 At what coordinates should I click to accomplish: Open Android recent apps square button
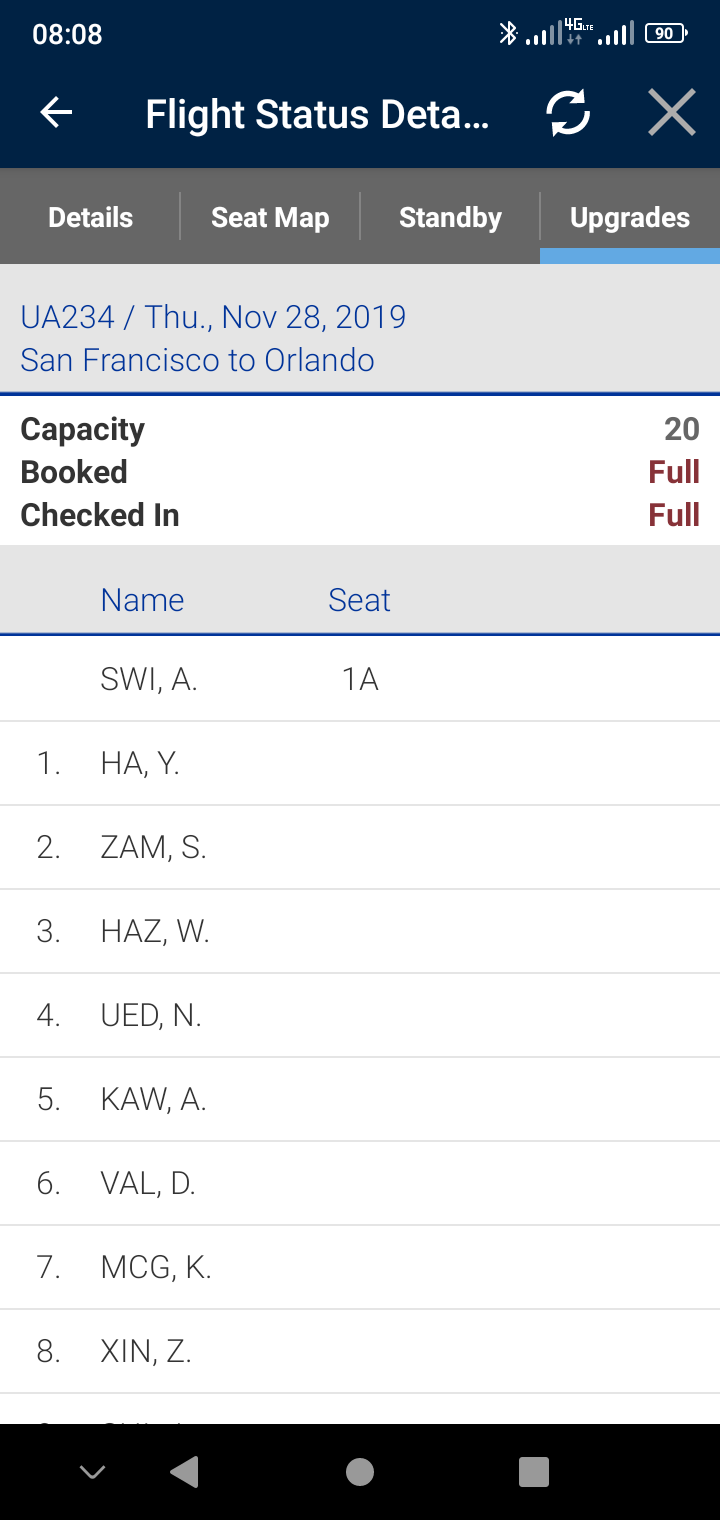(534, 1471)
